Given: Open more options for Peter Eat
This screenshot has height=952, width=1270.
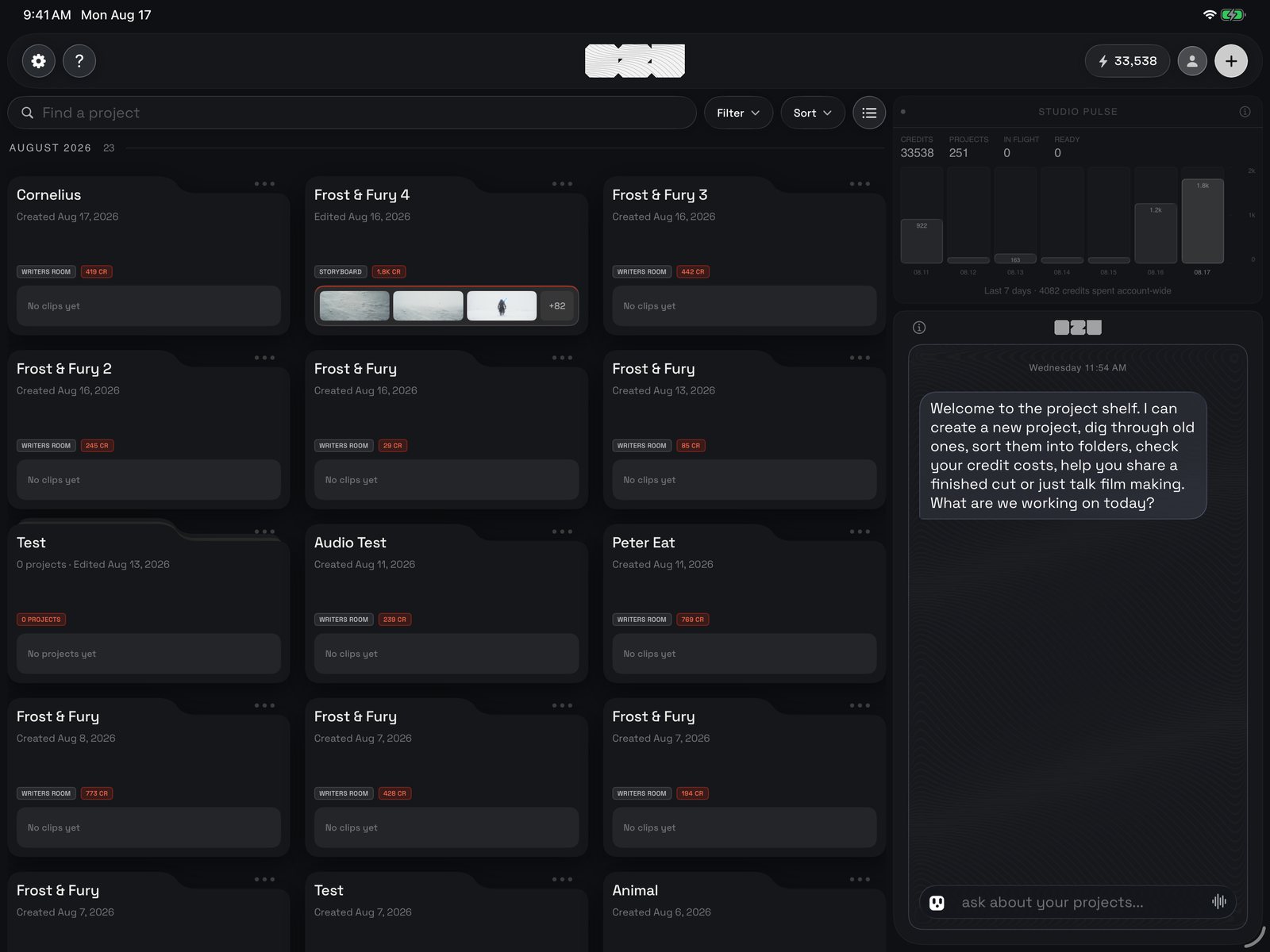Looking at the screenshot, I should coord(860,532).
